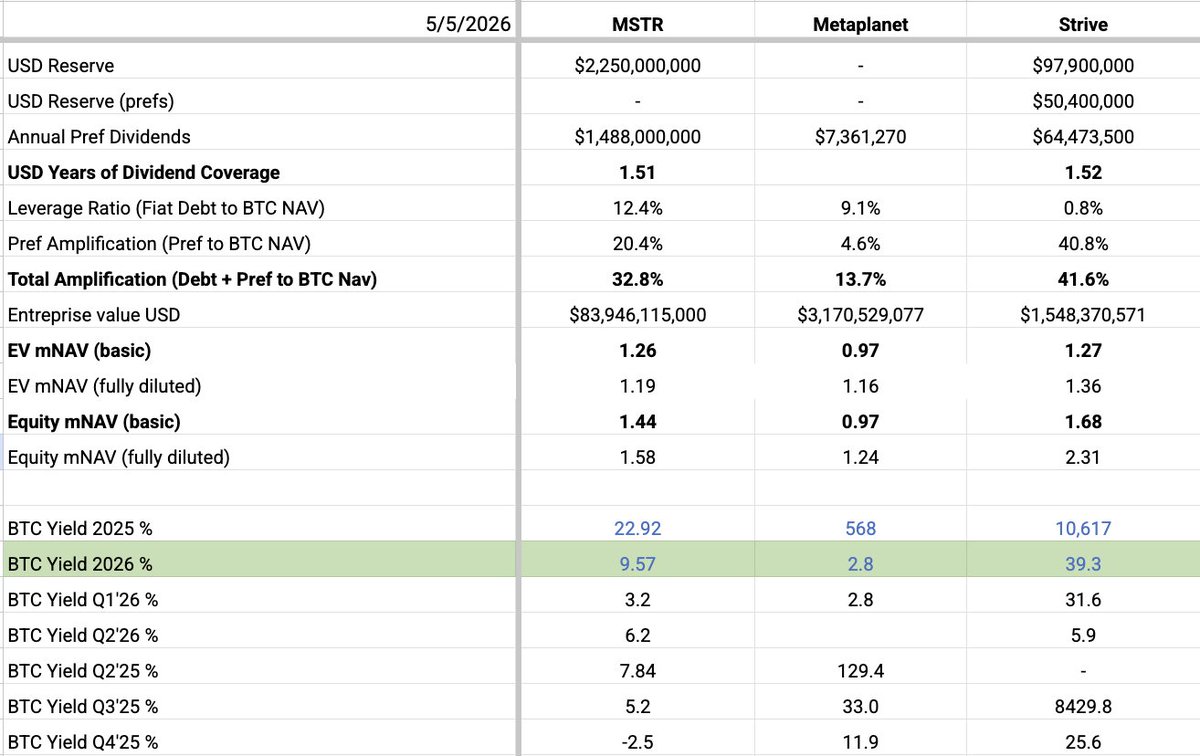Select Strive EV mNAV basic 1.27
This screenshot has width=1200, height=756.
coord(1083,350)
